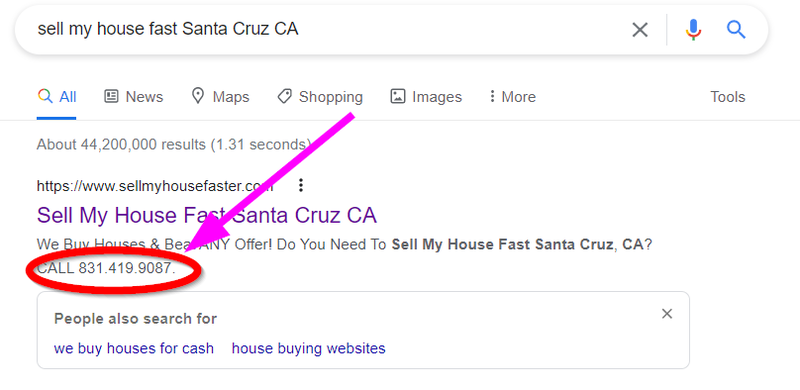Submit search using the blue magnifier icon

736,30
